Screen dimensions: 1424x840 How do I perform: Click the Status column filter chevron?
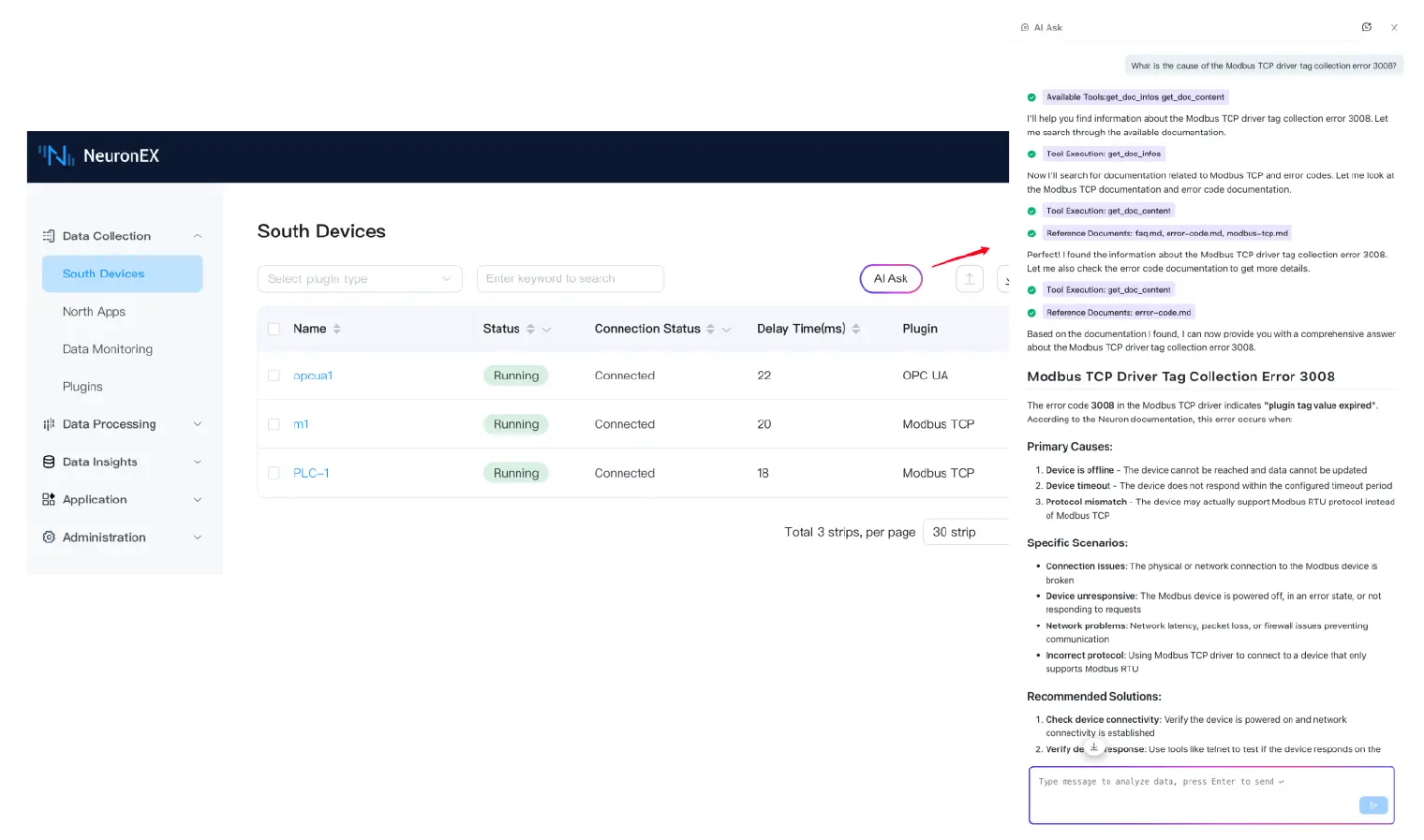(546, 330)
